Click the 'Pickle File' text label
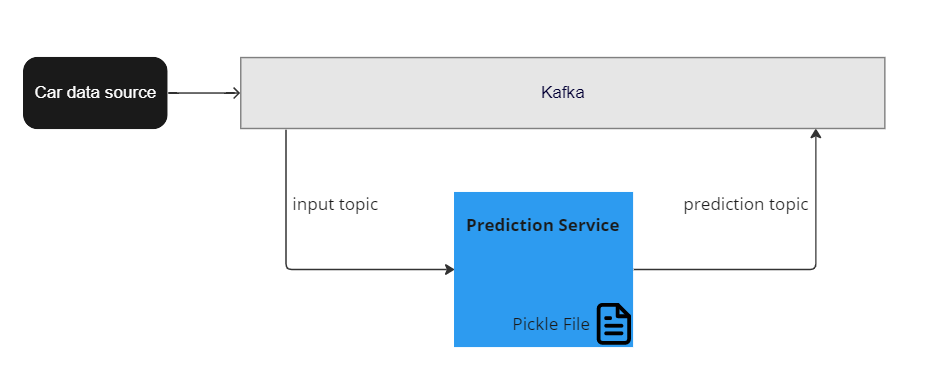Screen dimensions: 951x371 (x=551, y=324)
